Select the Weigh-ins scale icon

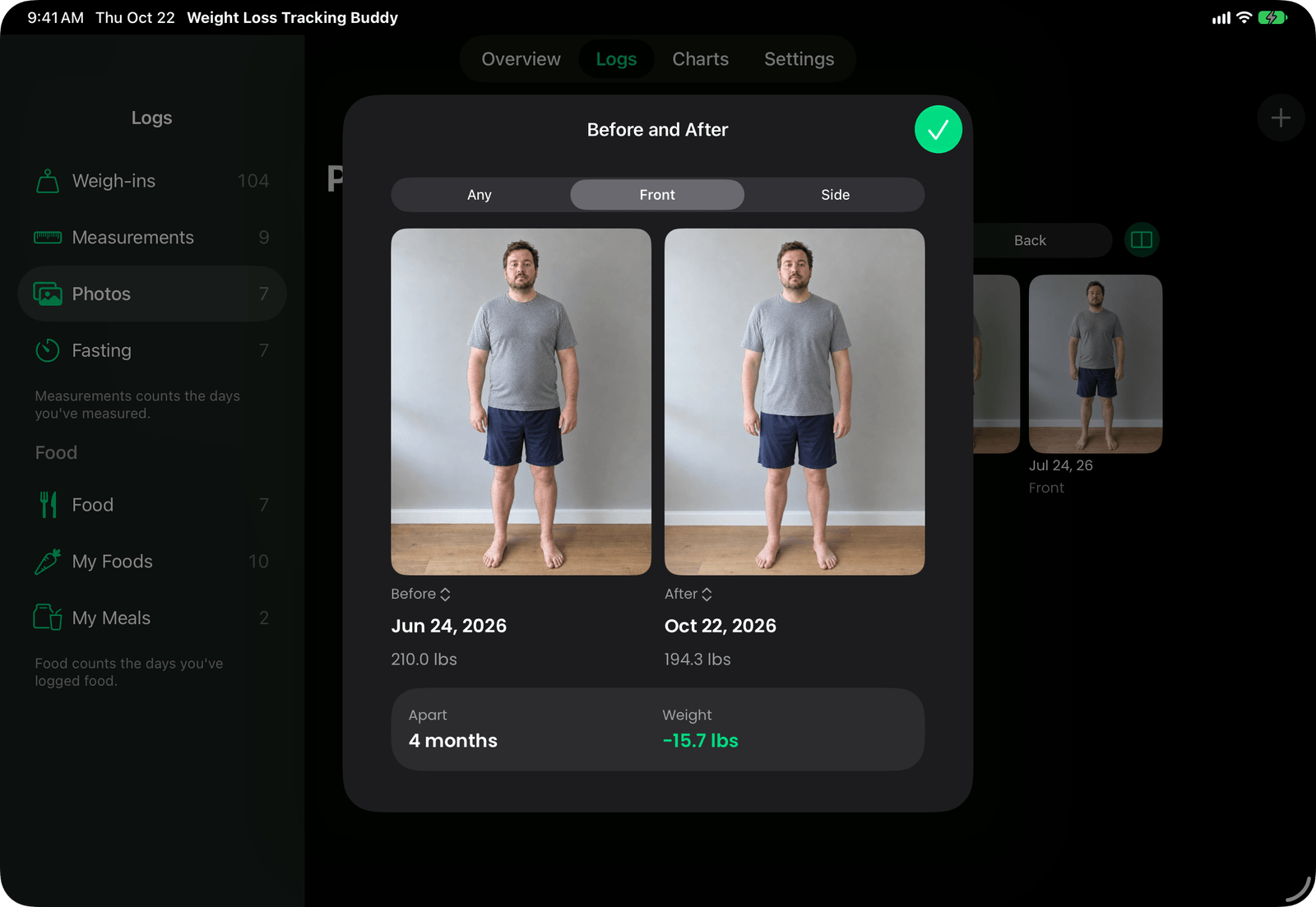[x=48, y=181]
